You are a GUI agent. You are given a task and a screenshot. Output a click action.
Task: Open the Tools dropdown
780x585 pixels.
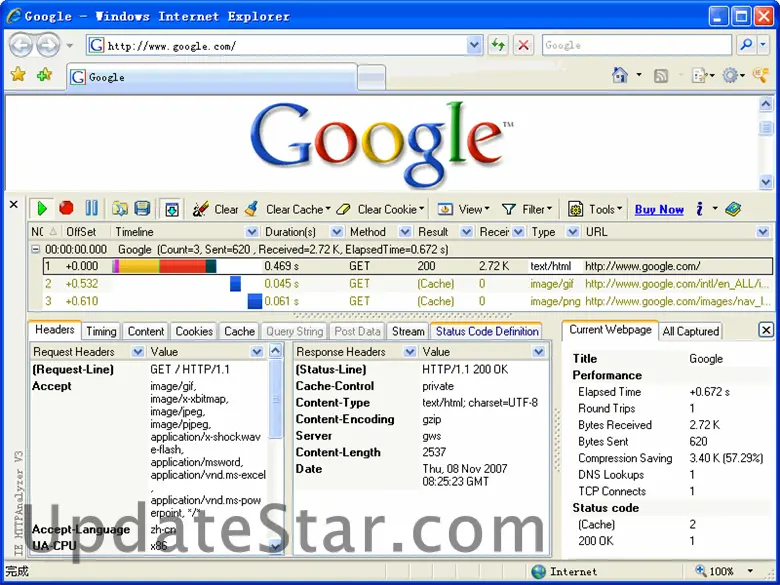click(595, 209)
